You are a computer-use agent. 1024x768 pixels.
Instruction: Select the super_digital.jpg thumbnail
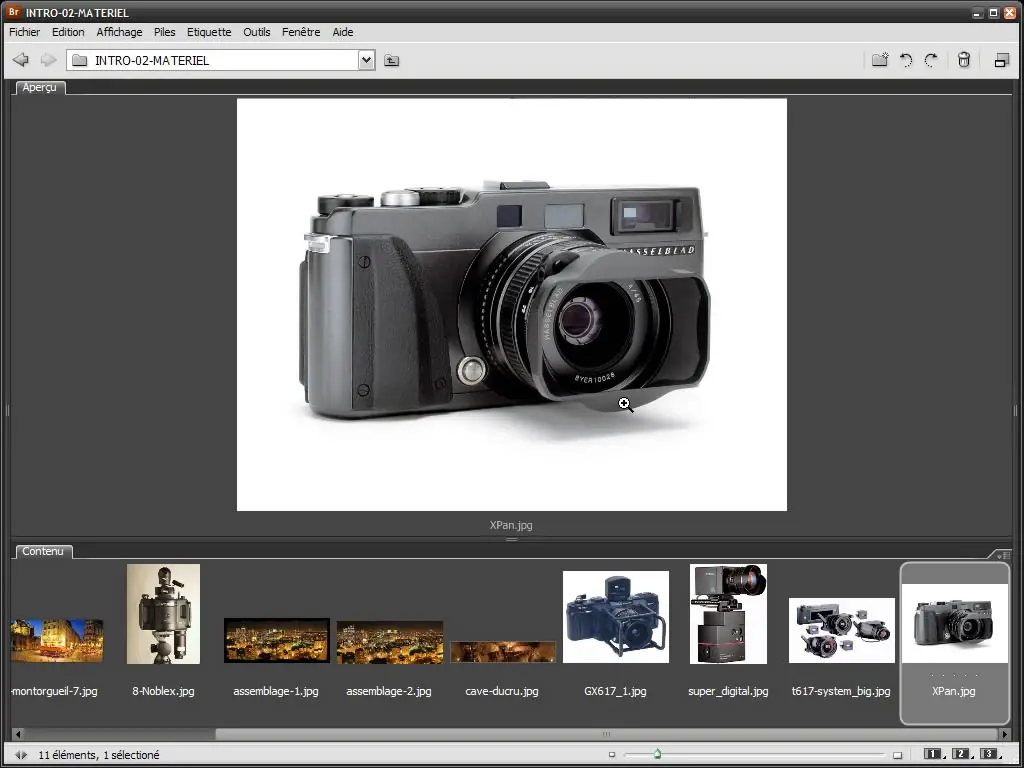pos(728,614)
